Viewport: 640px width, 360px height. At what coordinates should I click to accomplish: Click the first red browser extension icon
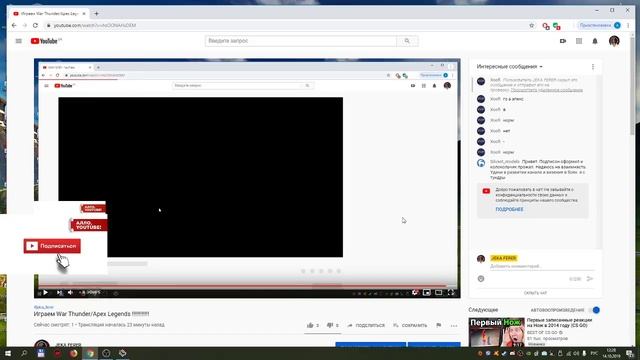(546, 26)
